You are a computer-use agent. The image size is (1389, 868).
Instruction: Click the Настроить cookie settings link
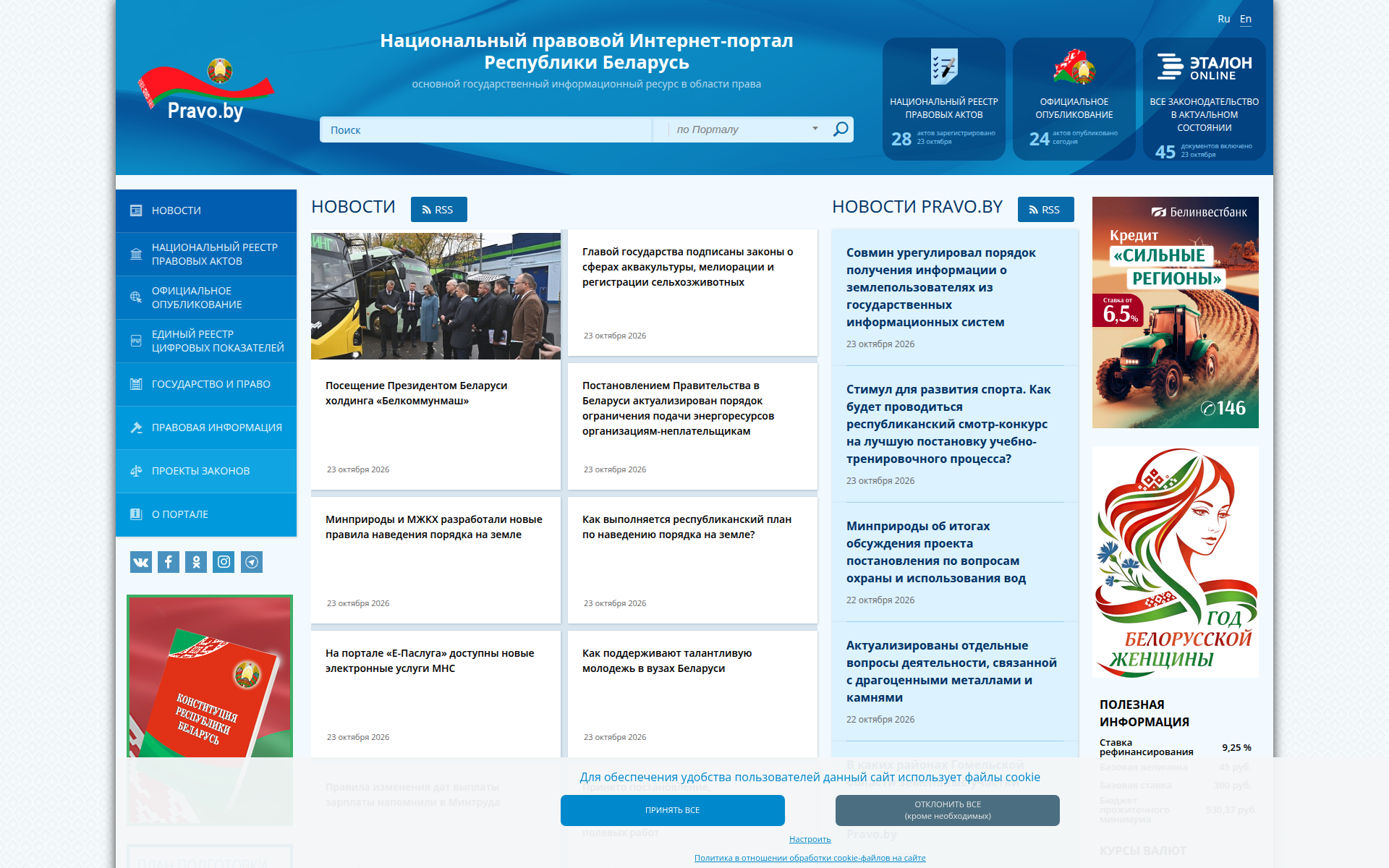[810, 839]
